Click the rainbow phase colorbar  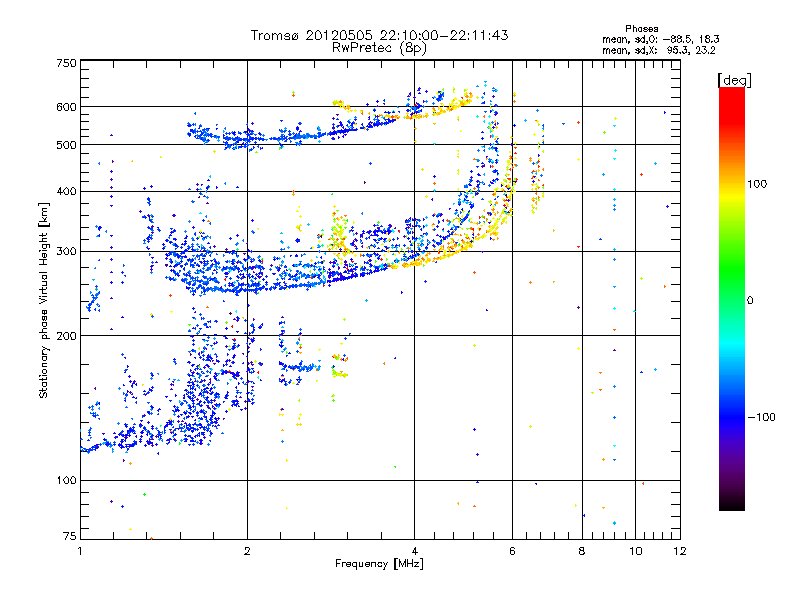coord(732,298)
